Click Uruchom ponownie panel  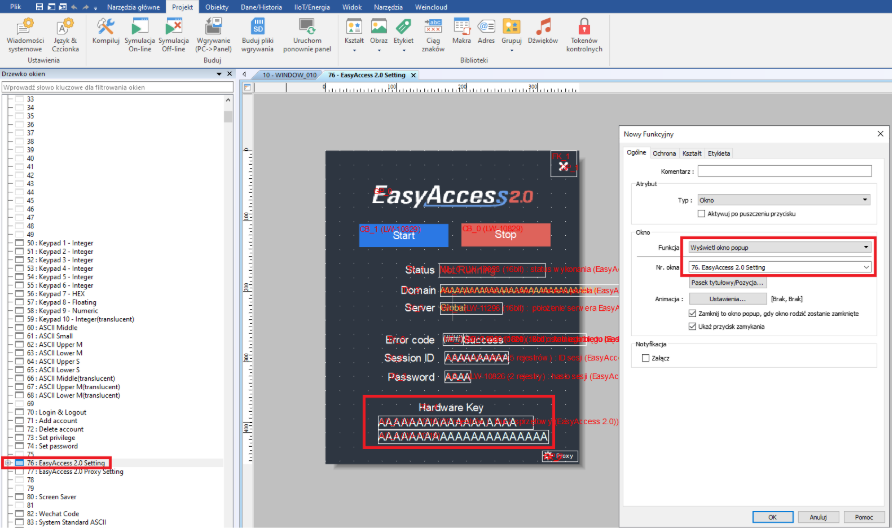tap(307, 35)
